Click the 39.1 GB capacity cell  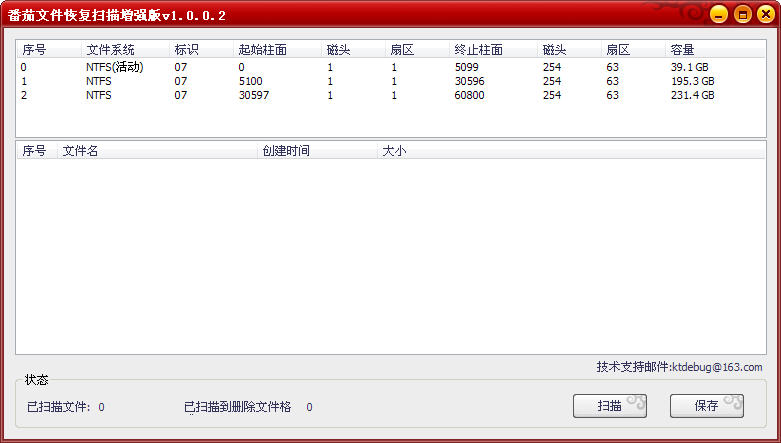[689, 67]
